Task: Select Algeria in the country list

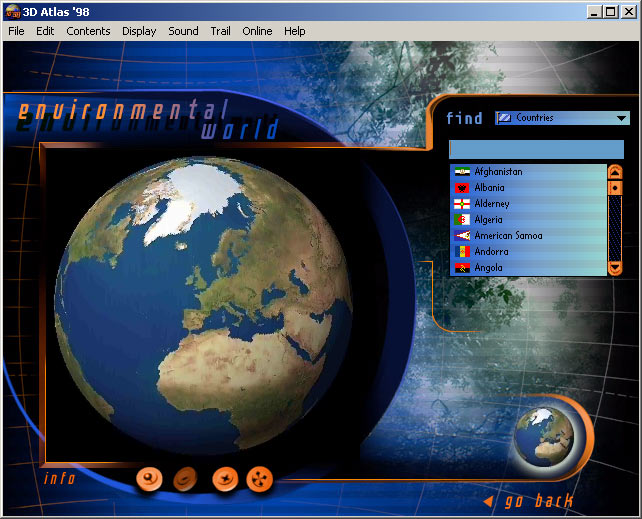Action: pos(528,220)
